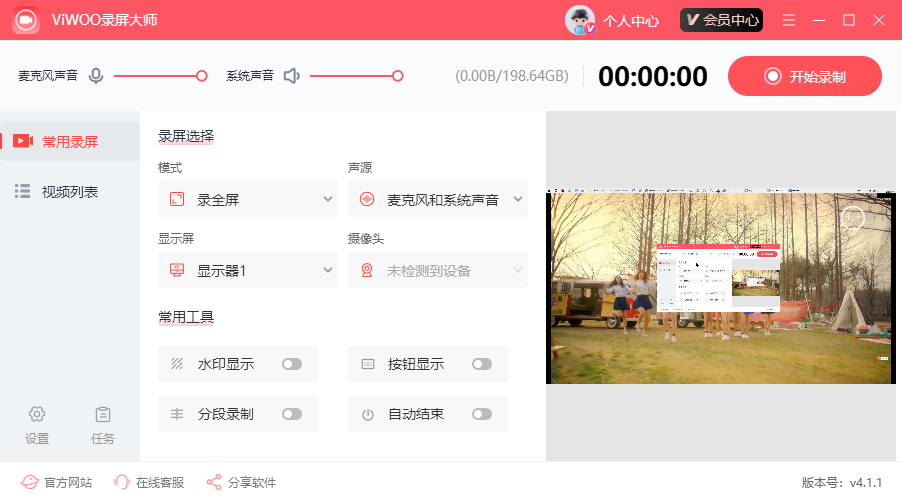
Task: Adjust the 系统声音 volume slider
Action: (x=357, y=76)
